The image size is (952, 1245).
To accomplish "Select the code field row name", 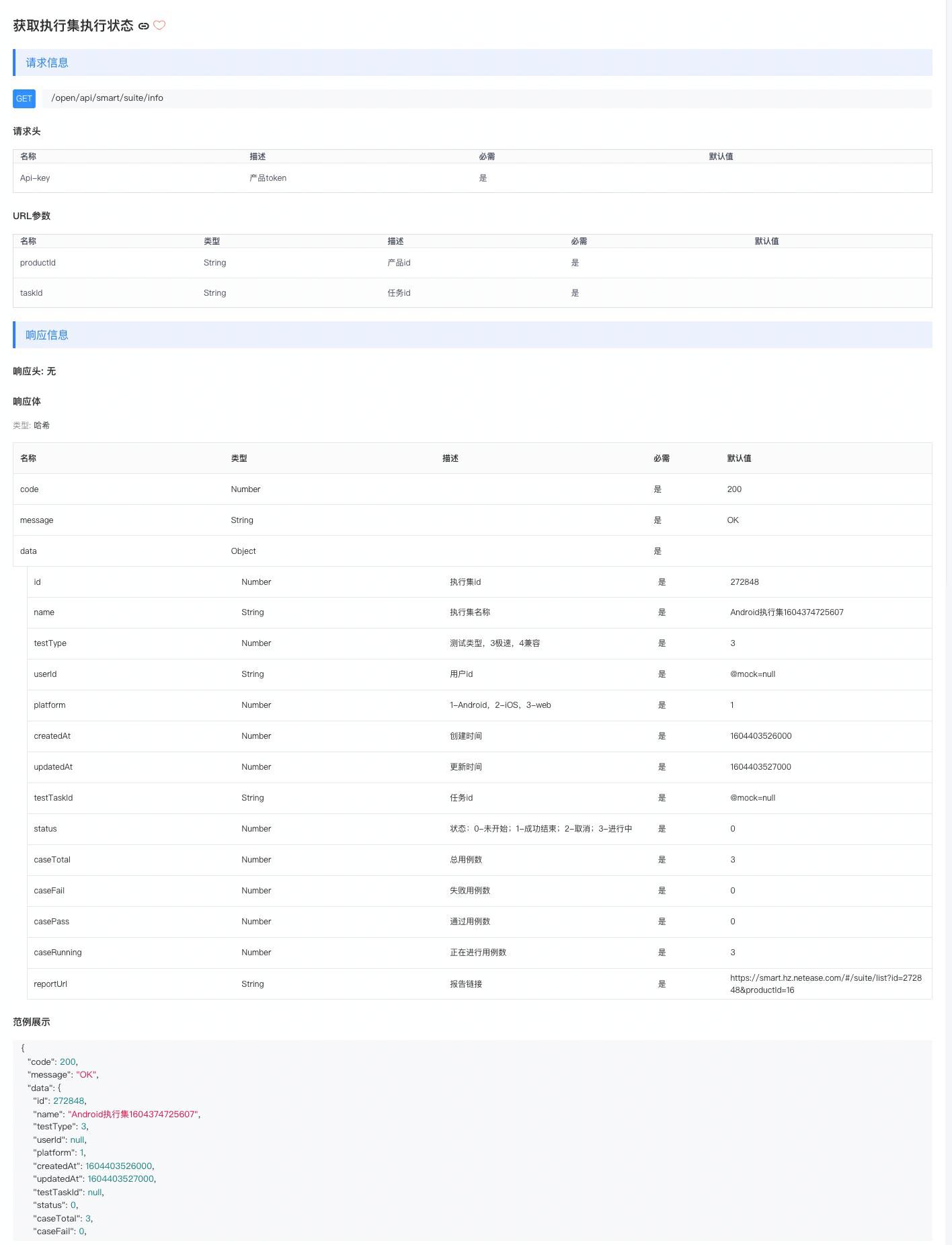I will pos(30,489).
